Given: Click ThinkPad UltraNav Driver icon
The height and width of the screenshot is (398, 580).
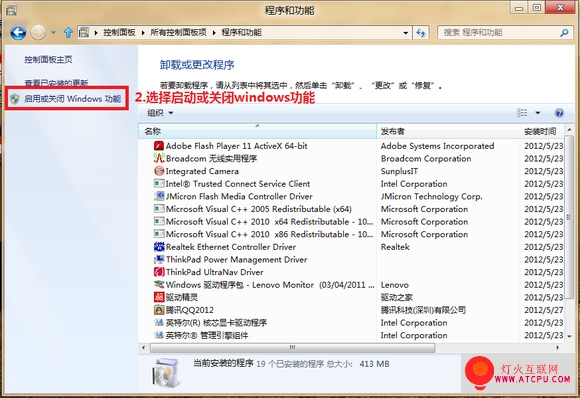Looking at the screenshot, I should (159, 272).
